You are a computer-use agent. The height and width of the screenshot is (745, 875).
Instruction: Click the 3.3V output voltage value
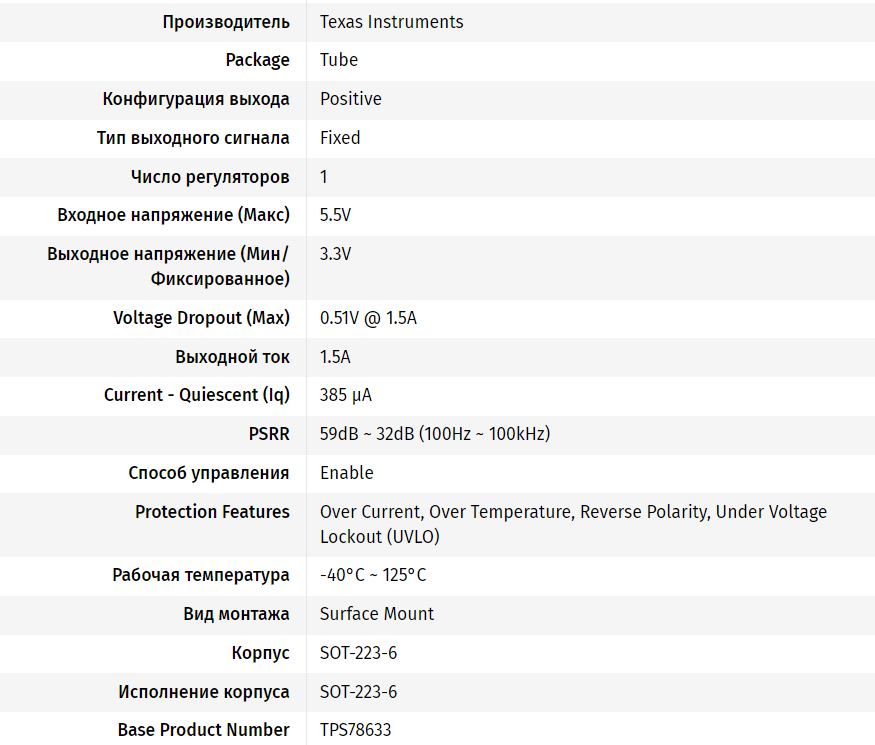click(x=335, y=254)
